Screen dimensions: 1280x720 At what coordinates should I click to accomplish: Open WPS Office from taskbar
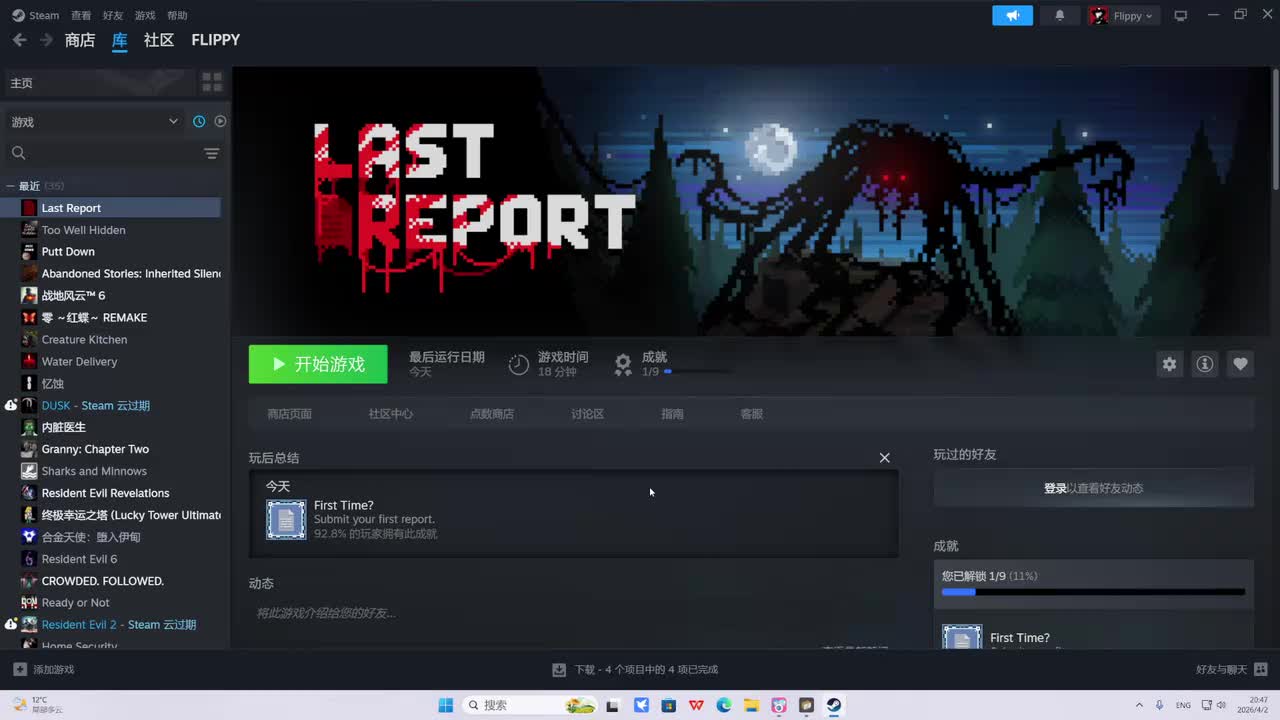(696, 705)
